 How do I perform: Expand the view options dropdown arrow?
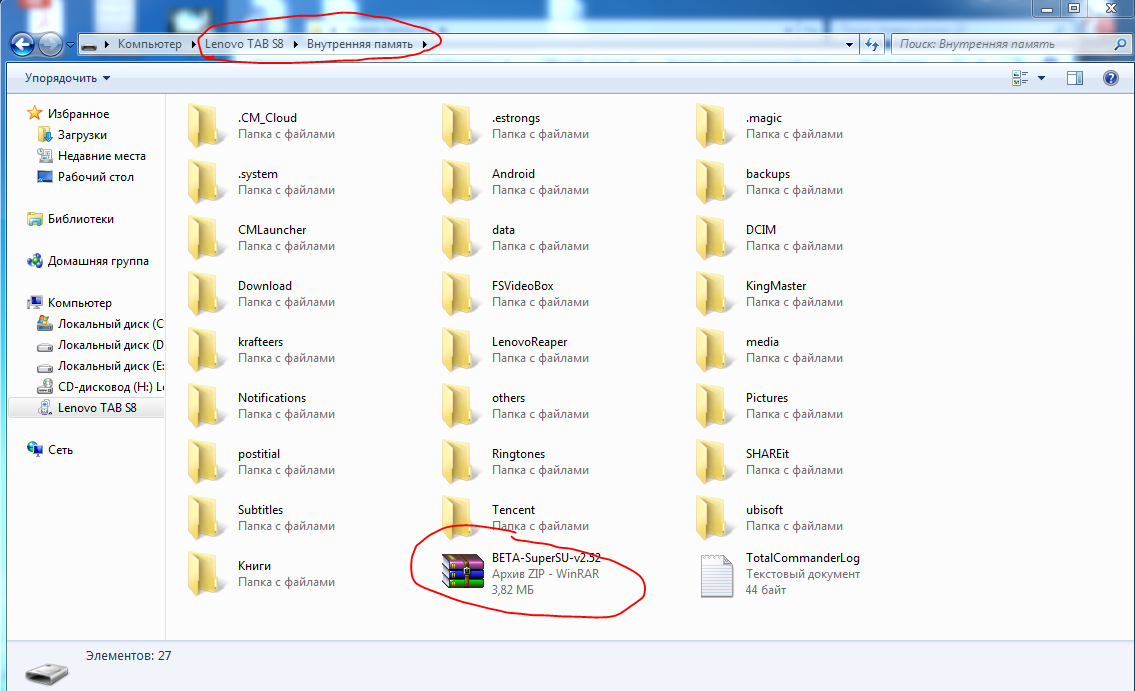(x=1041, y=78)
